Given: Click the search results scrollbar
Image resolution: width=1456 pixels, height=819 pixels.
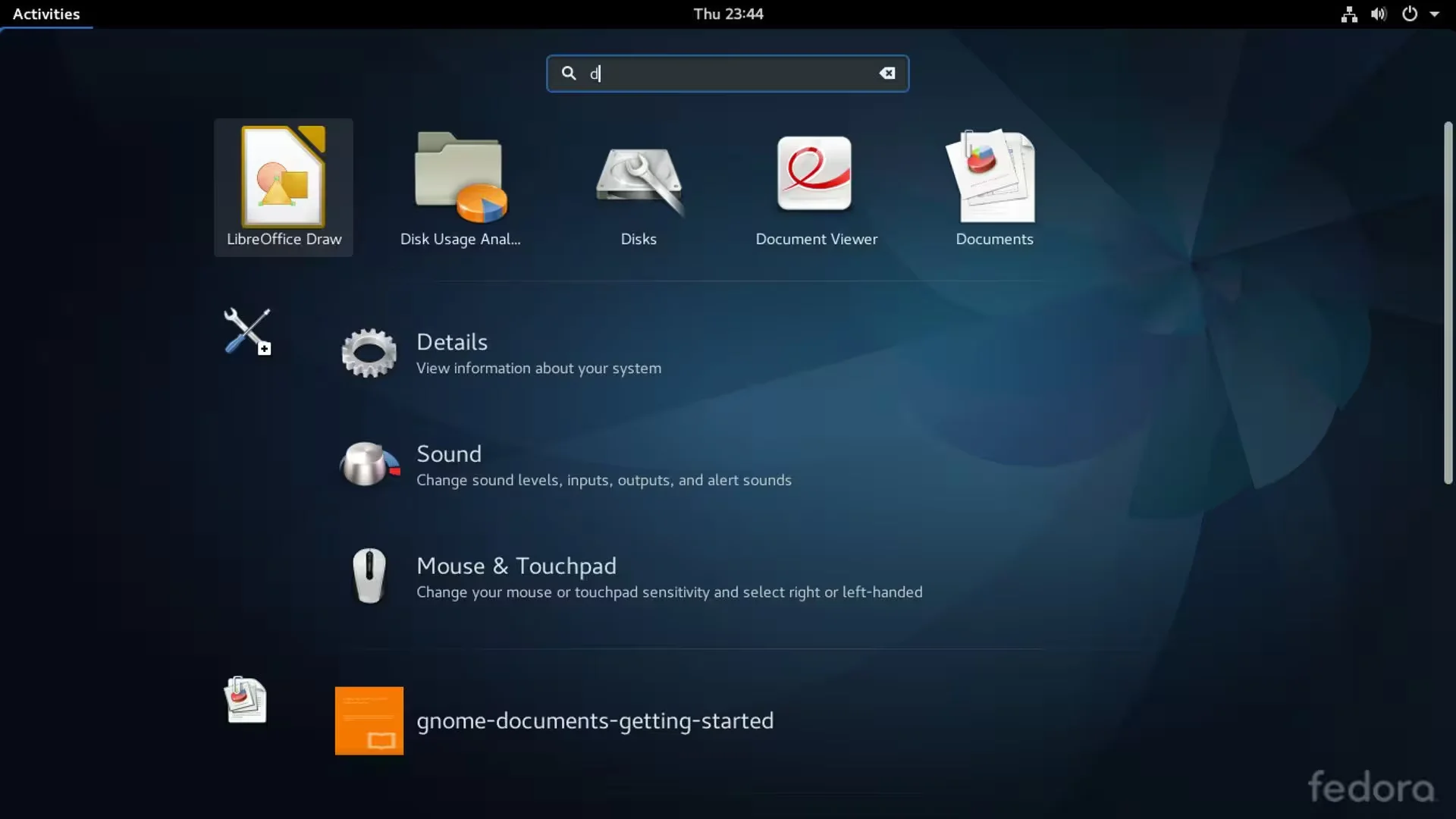Looking at the screenshot, I should pos(1448,303).
